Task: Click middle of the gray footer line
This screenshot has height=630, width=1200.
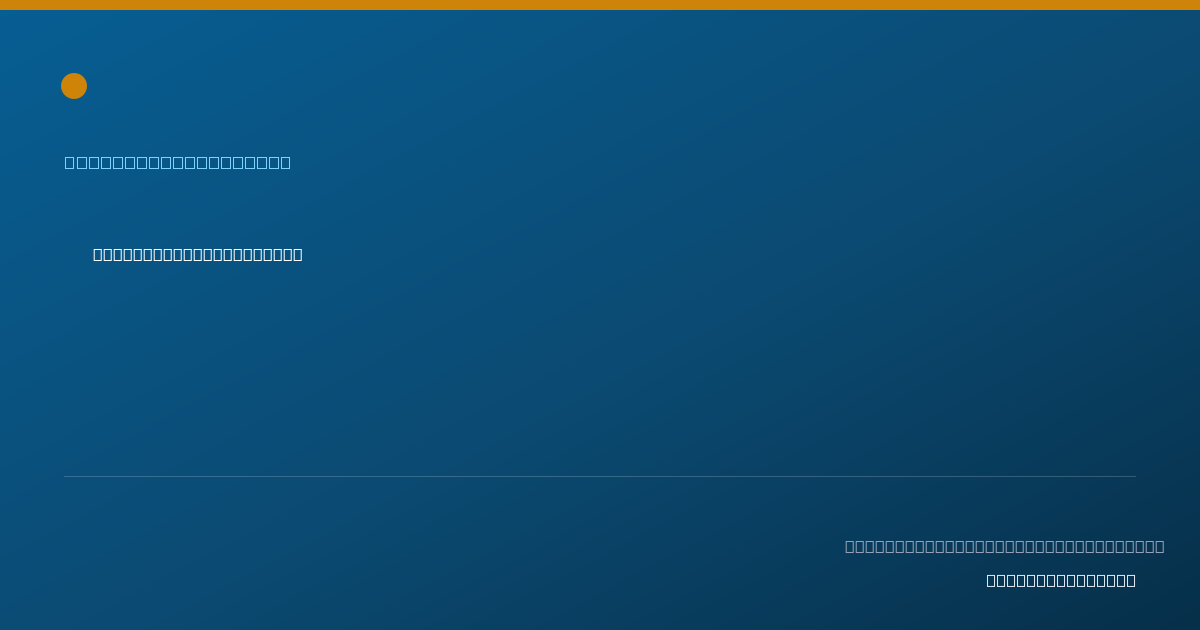Action: pos(1005,546)
